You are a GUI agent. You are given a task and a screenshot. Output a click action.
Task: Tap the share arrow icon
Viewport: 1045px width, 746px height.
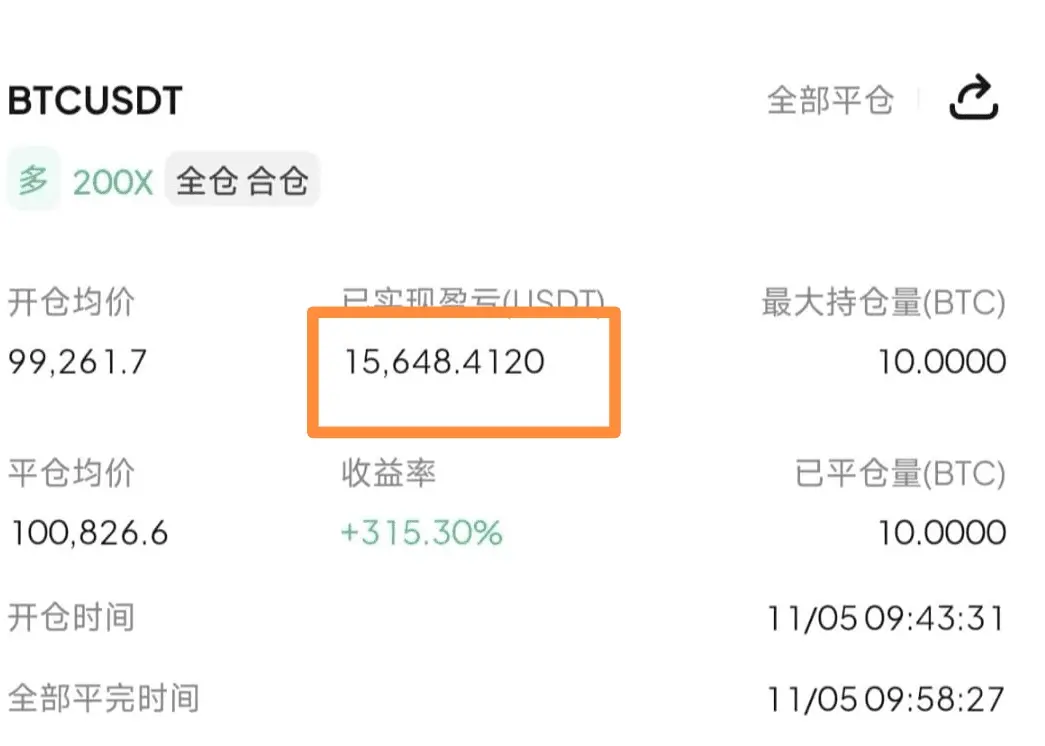click(x=973, y=99)
